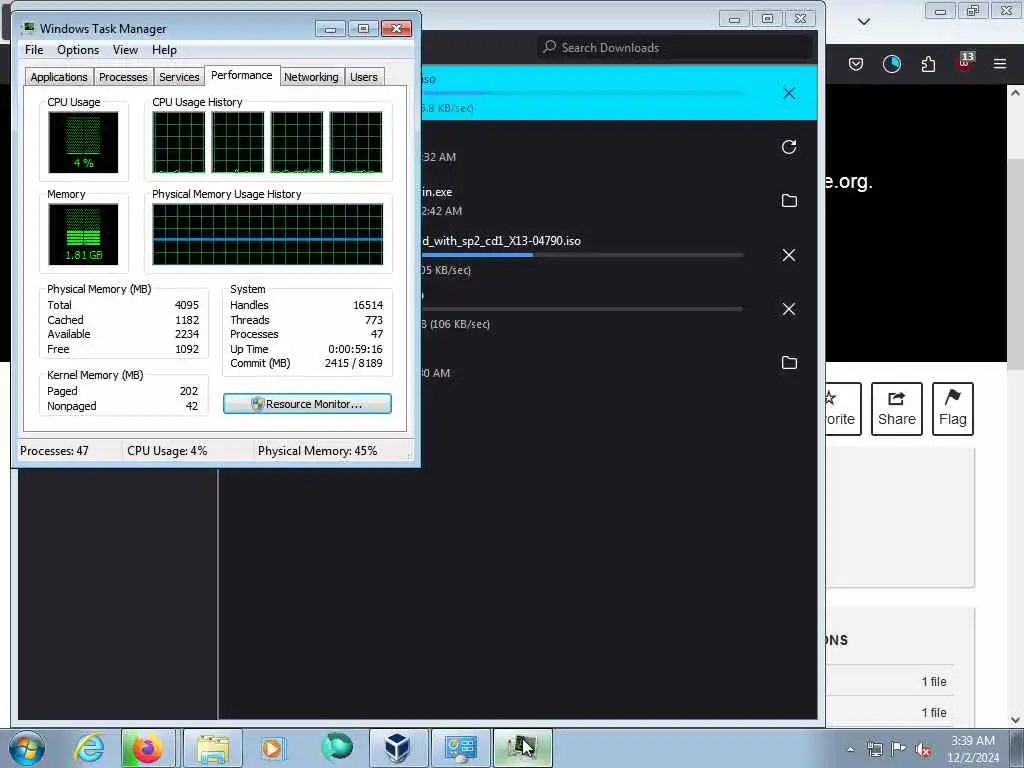
Task: Open the Action Center flag tray icon
Action: click(x=899, y=749)
